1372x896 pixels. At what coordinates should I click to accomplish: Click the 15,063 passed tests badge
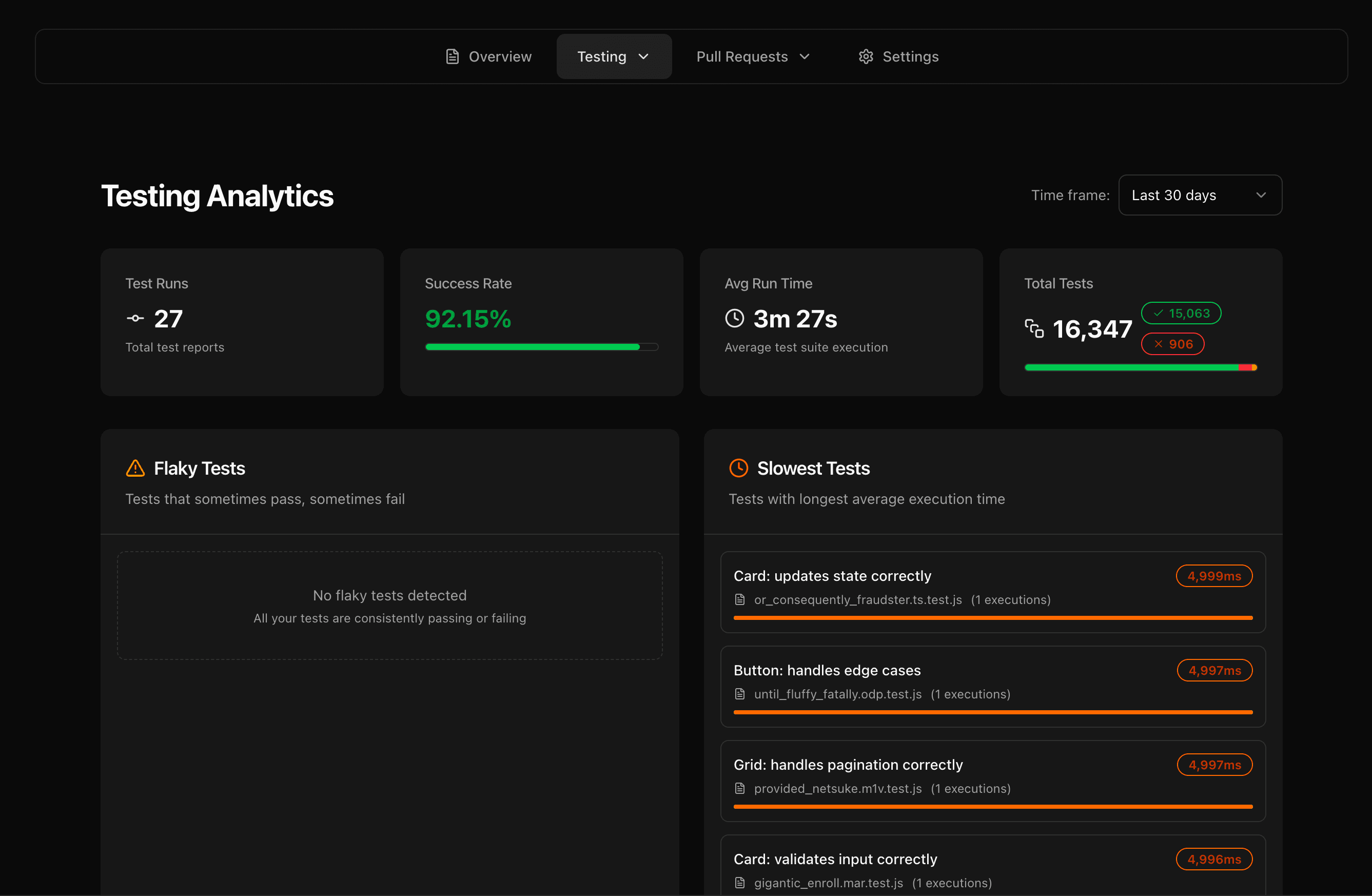[1181, 313]
